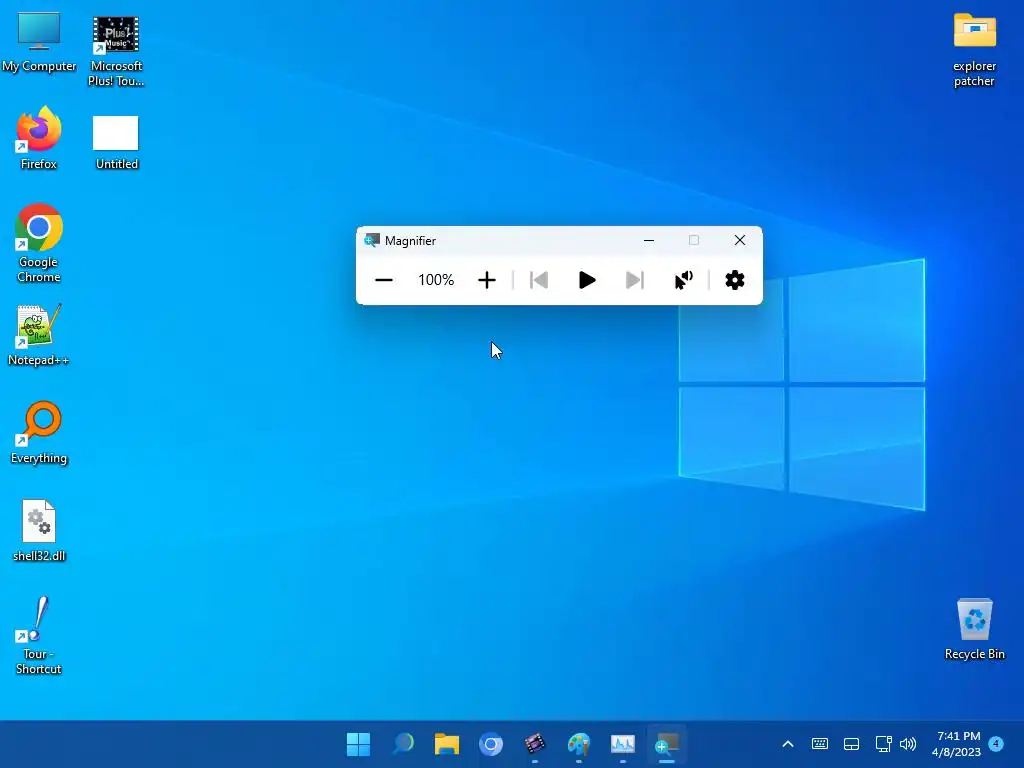Click the virtual touchpad tray icon

[852, 744]
